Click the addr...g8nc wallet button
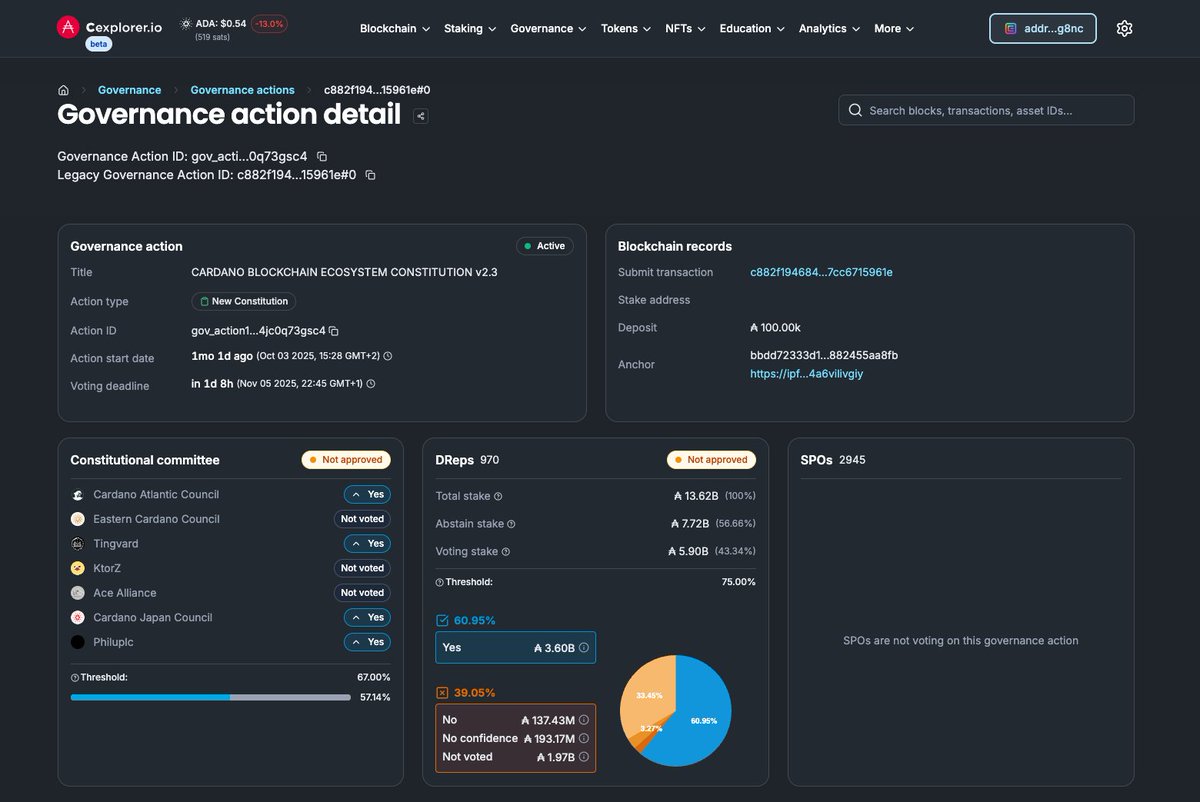The width and height of the screenshot is (1200, 802). [1043, 29]
